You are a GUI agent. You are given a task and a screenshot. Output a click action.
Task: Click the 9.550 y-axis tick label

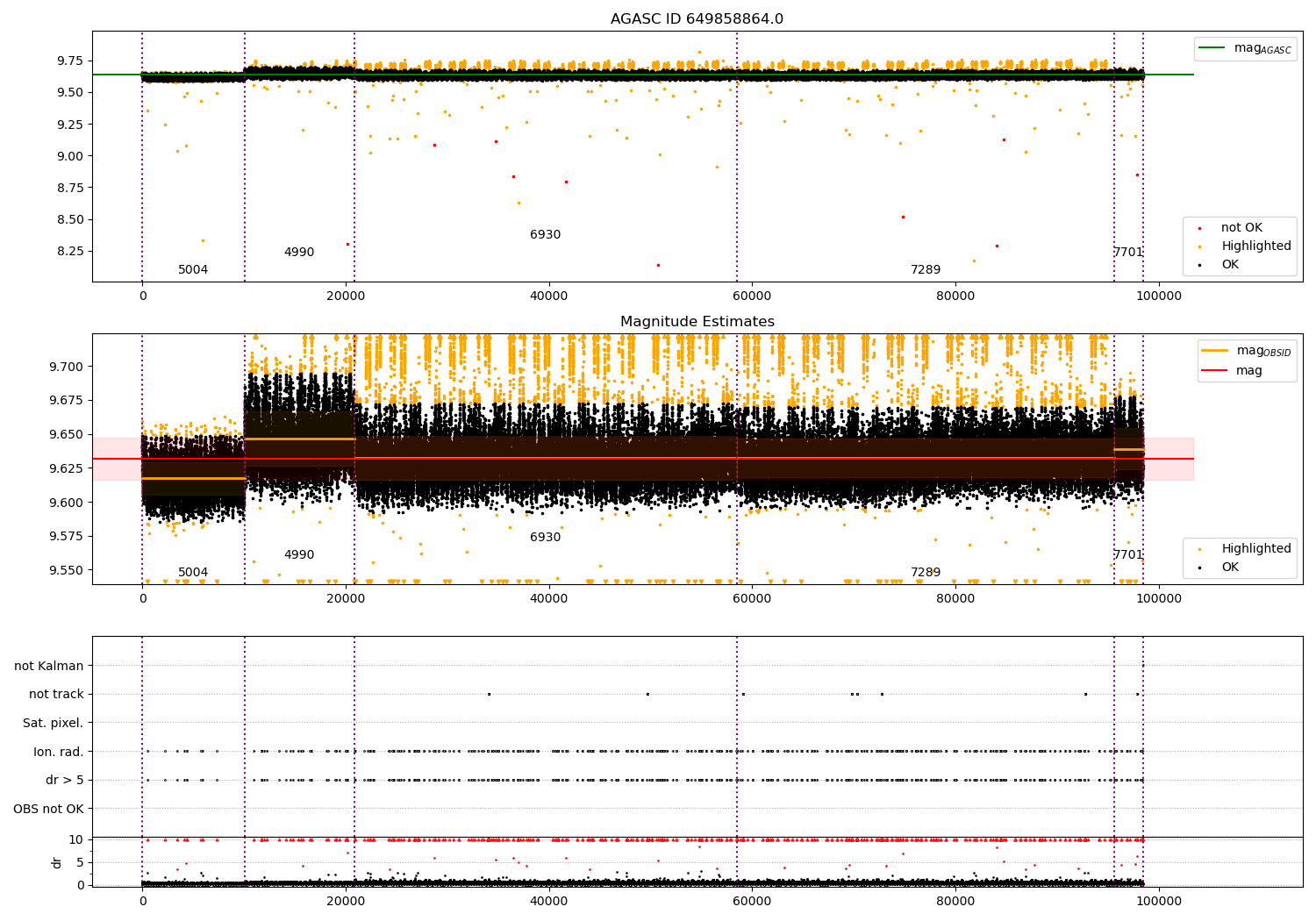click(x=66, y=571)
